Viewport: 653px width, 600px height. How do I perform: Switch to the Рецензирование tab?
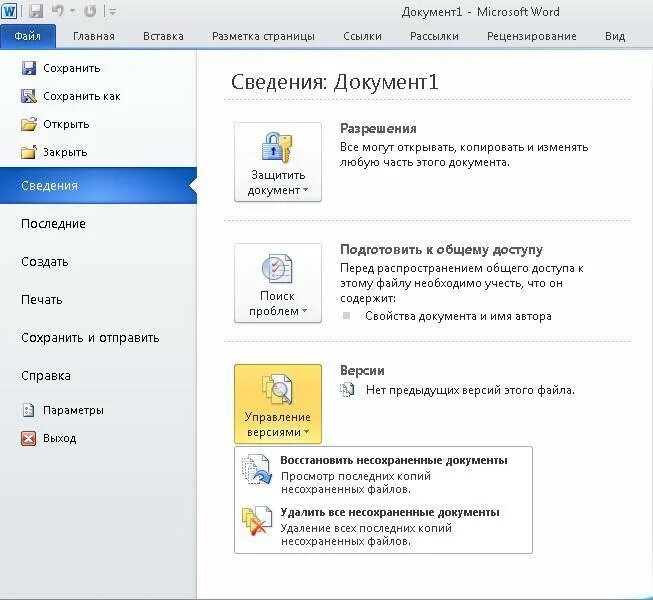(531, 36)
